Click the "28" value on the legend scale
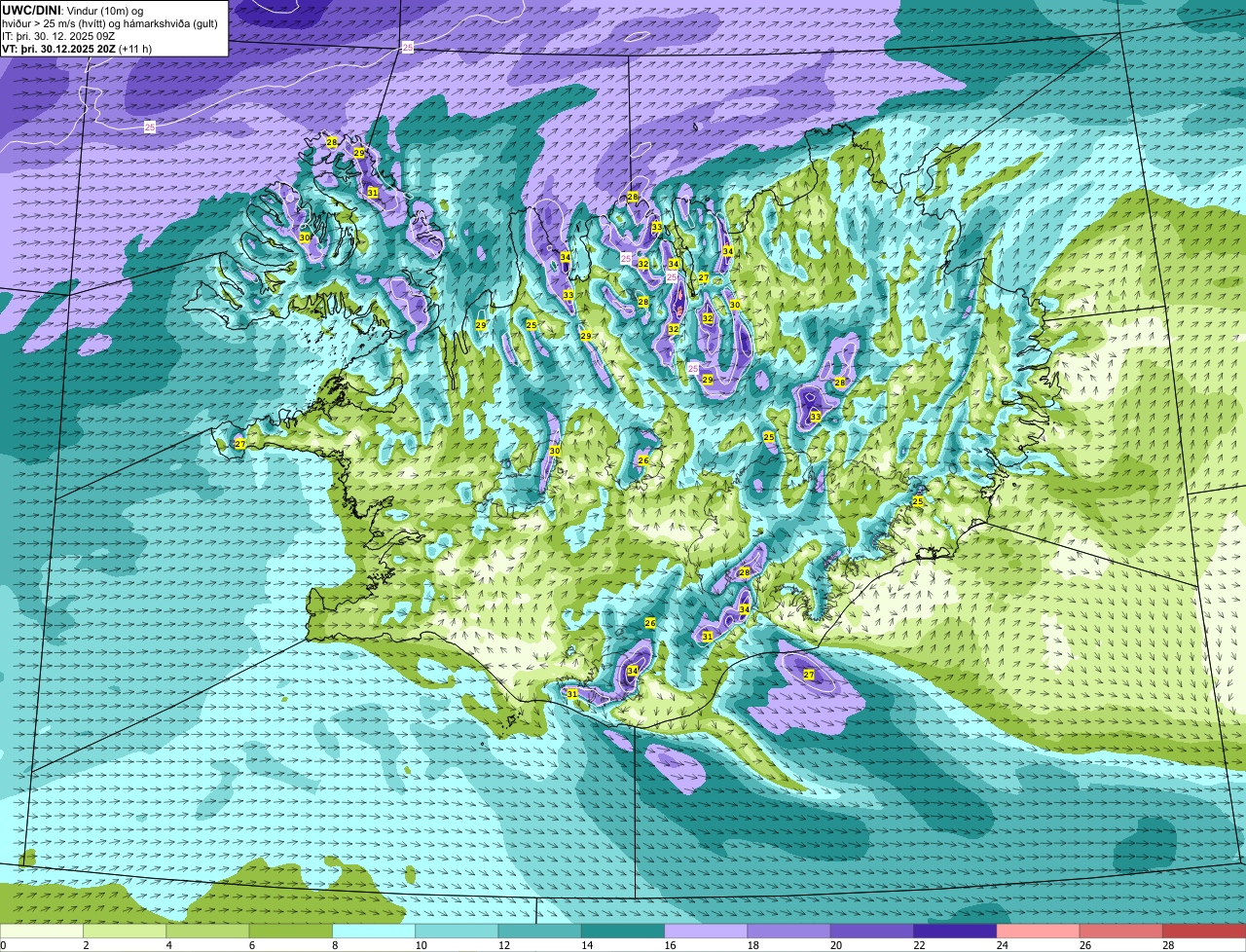 coord(1167,945)
